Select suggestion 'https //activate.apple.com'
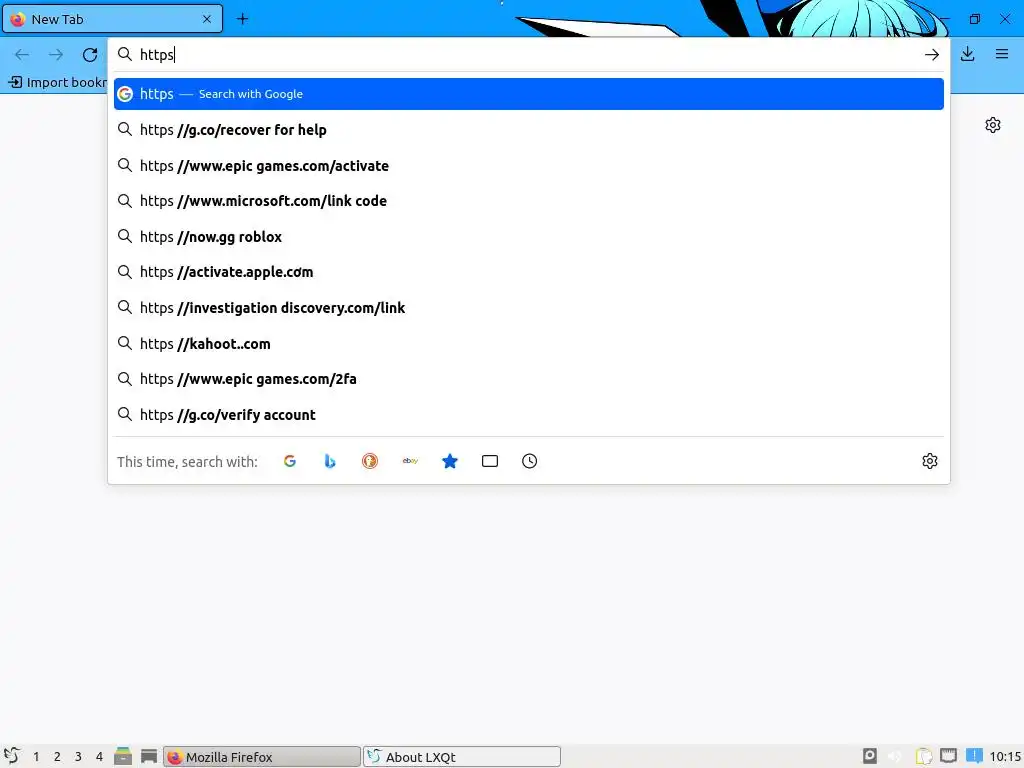The width and height of the screenshot is (1024, 768). pyautogui.click(x=529, y=272)
